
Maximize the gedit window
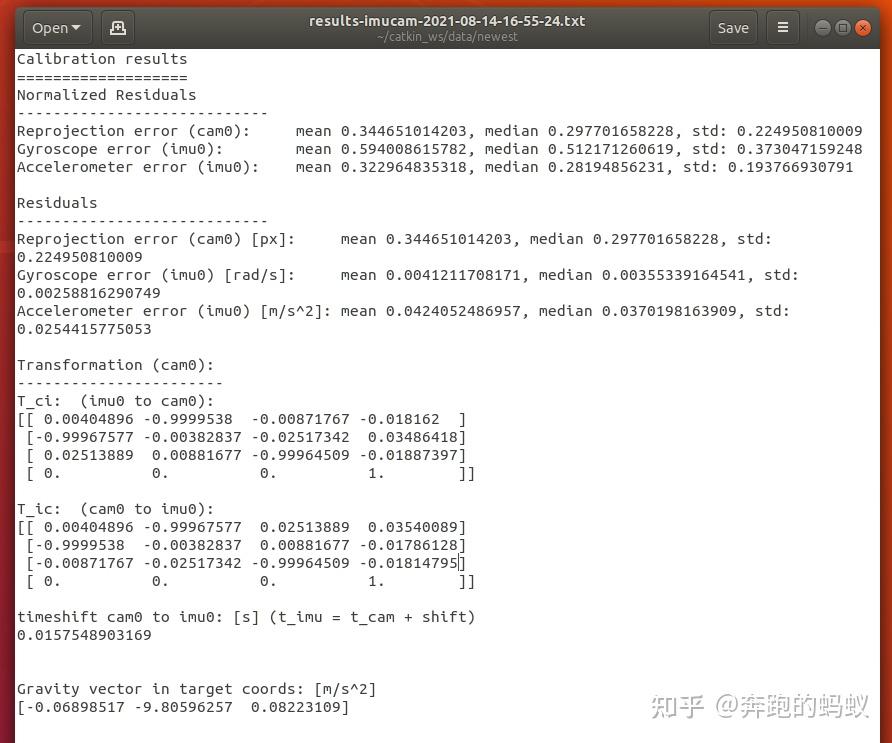click(x=841, y=27)
